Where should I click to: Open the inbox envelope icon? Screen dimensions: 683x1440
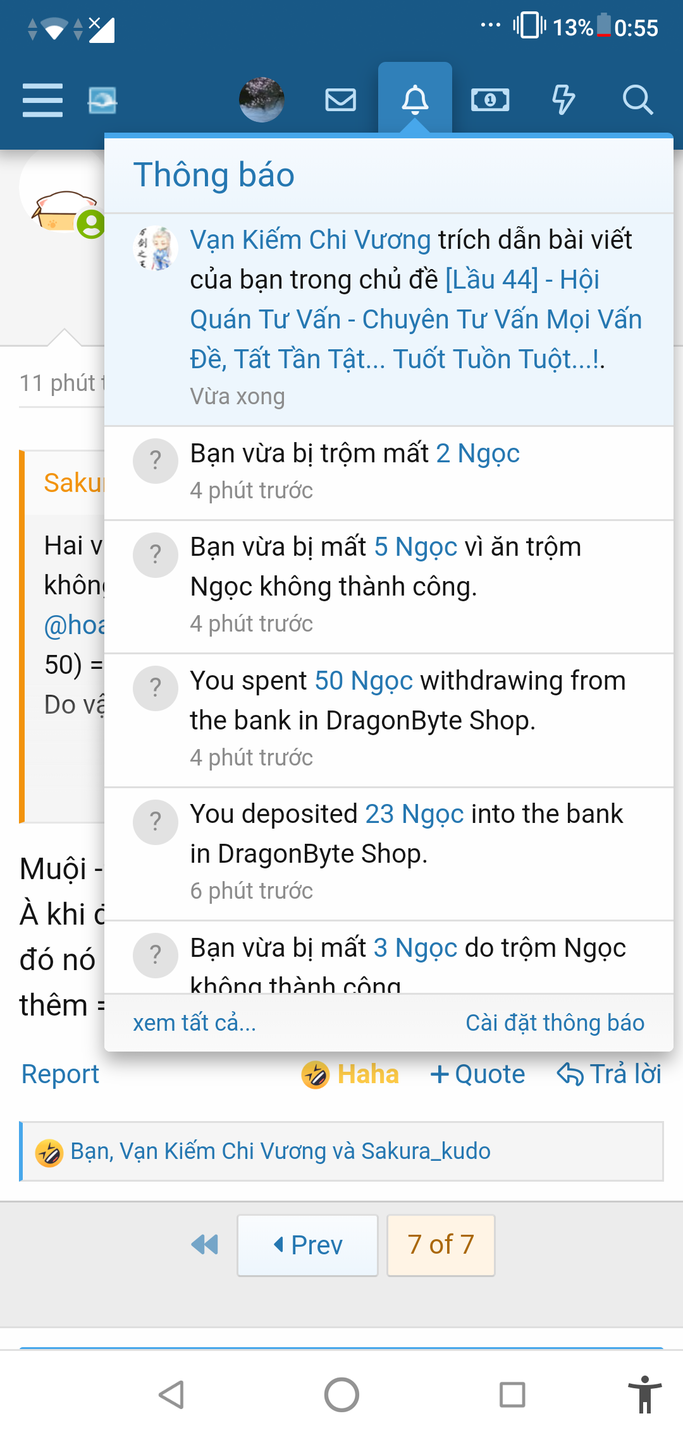341,100
